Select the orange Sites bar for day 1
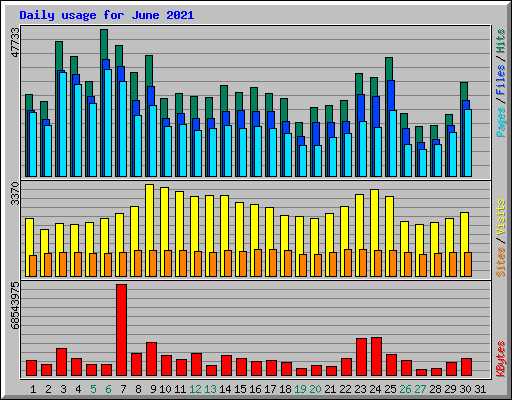The image size is (512, 400). (x=33, y=266)
